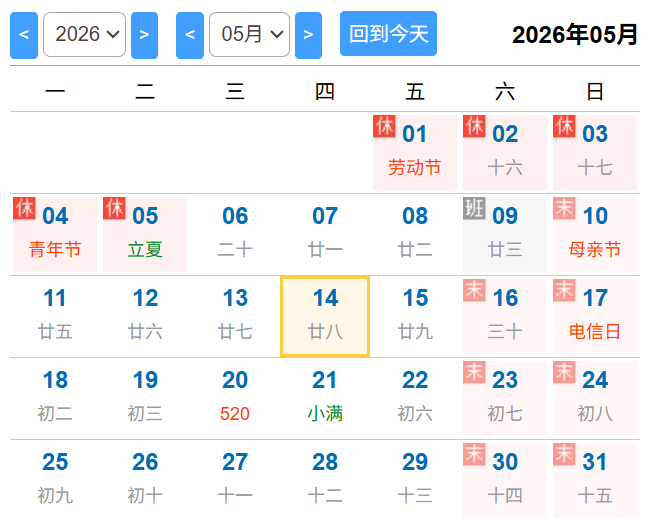Open the 05月 month dropdown

click(249, 35)
